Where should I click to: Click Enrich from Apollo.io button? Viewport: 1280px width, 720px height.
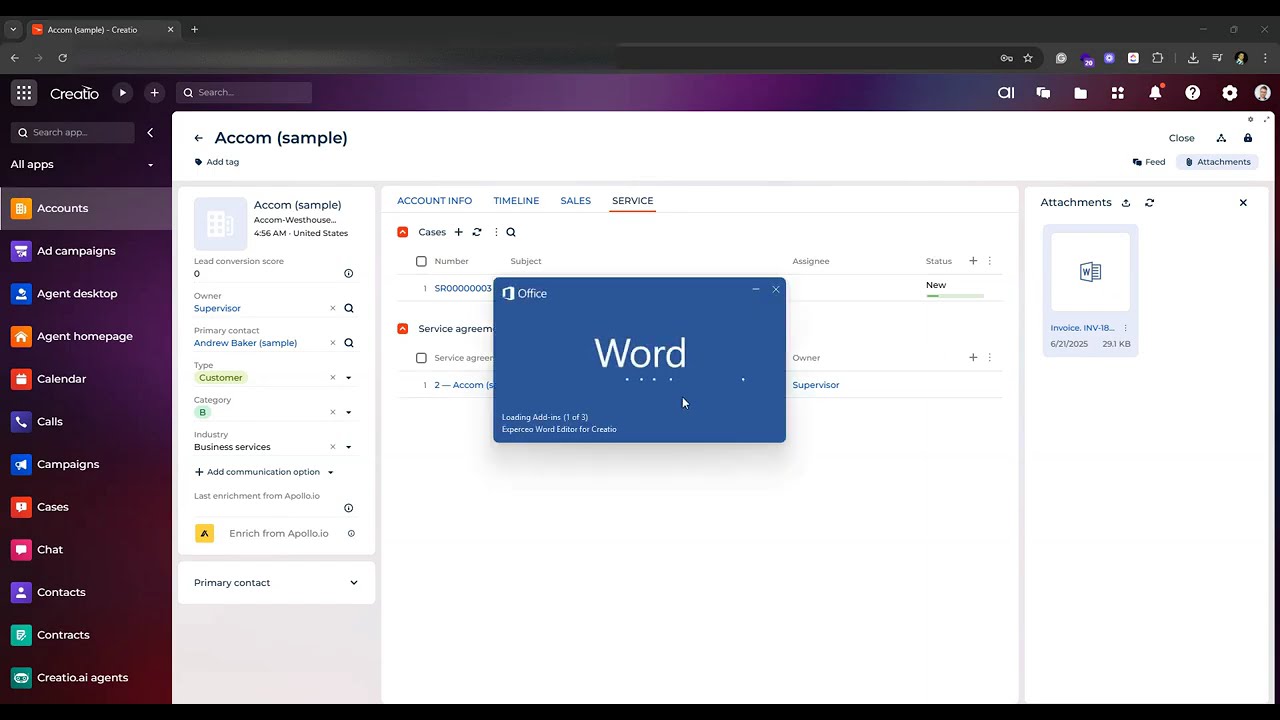[278, 534]
